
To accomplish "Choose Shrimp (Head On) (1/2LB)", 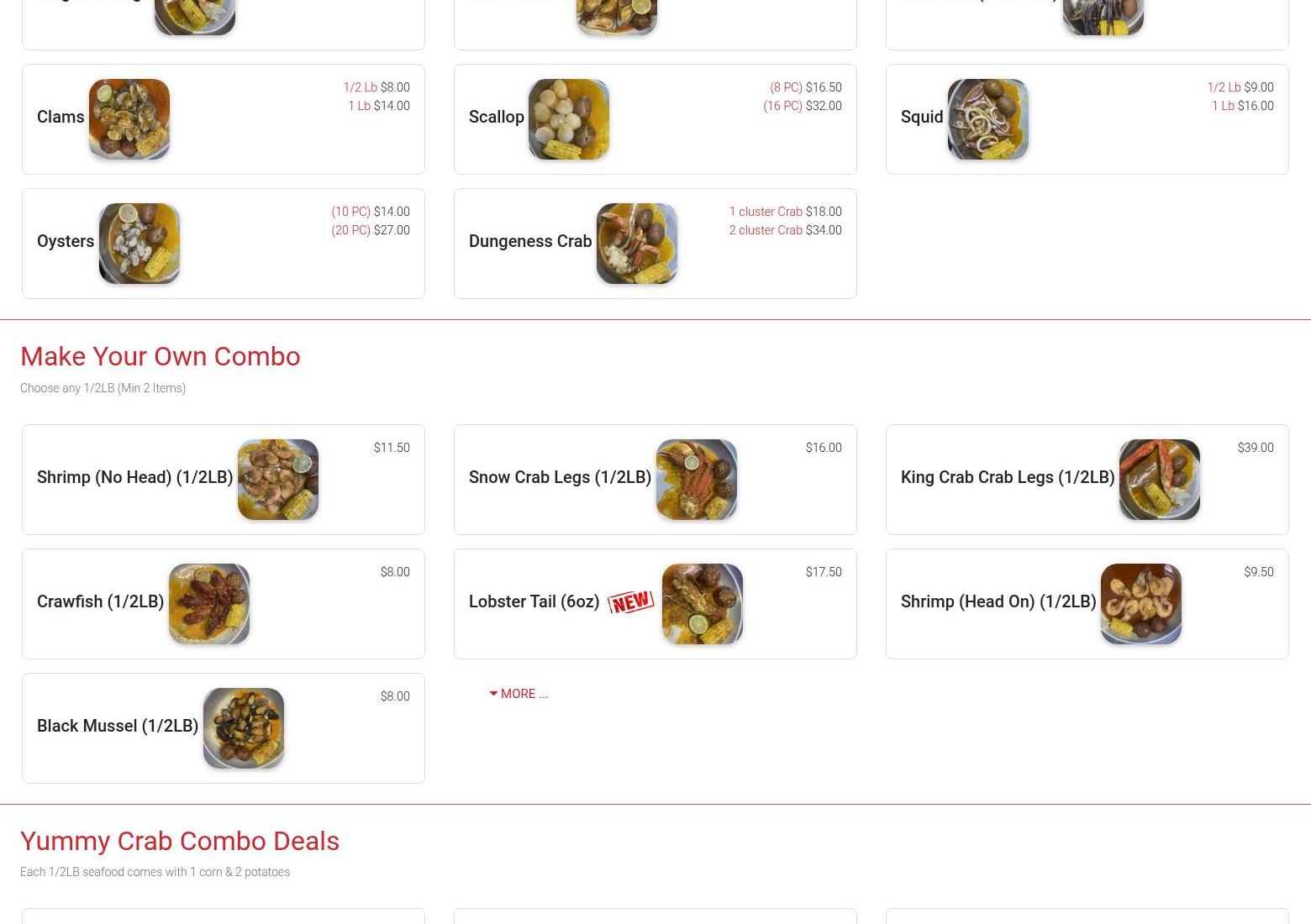I will pyautogui.click(x=1087, y=604).
